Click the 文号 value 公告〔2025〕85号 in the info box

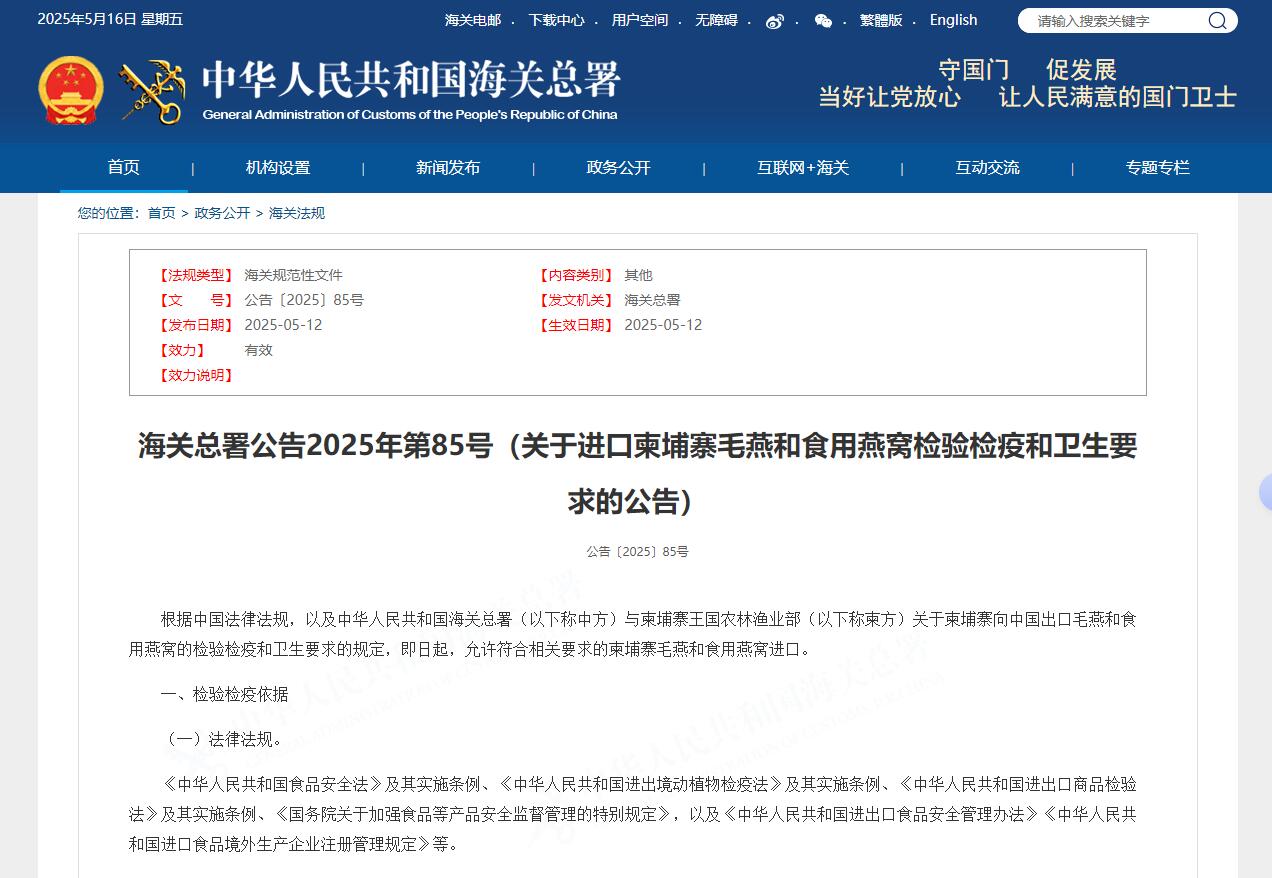click(x=304, y=300)
